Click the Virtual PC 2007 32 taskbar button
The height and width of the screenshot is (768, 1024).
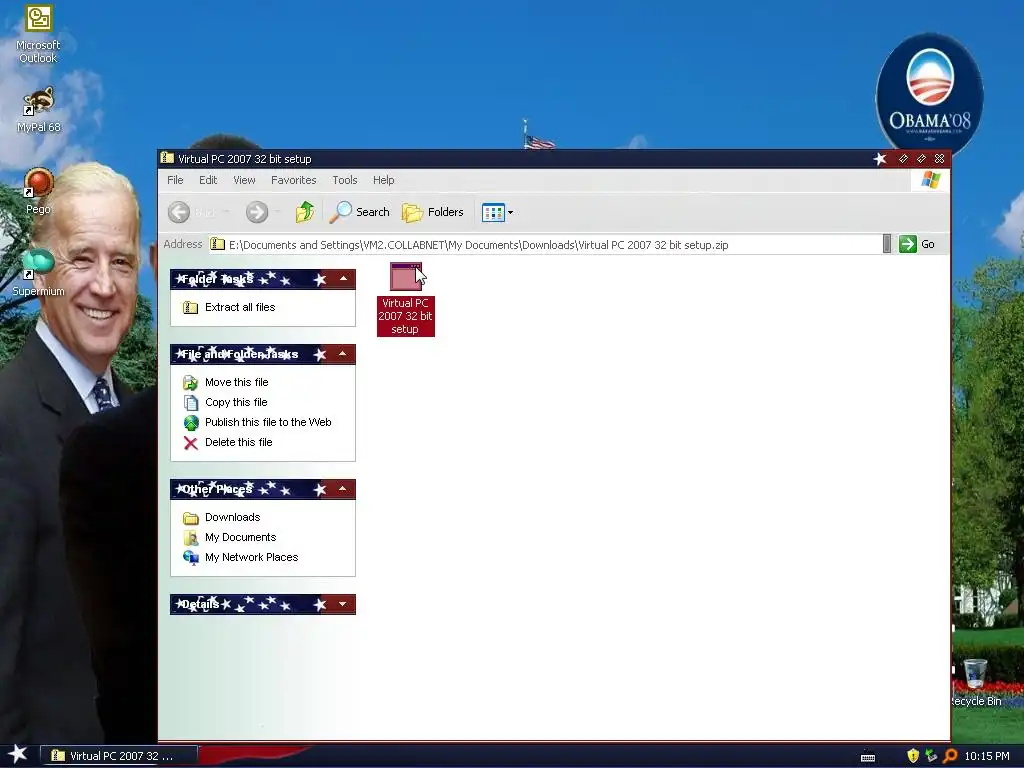(119, 756)
